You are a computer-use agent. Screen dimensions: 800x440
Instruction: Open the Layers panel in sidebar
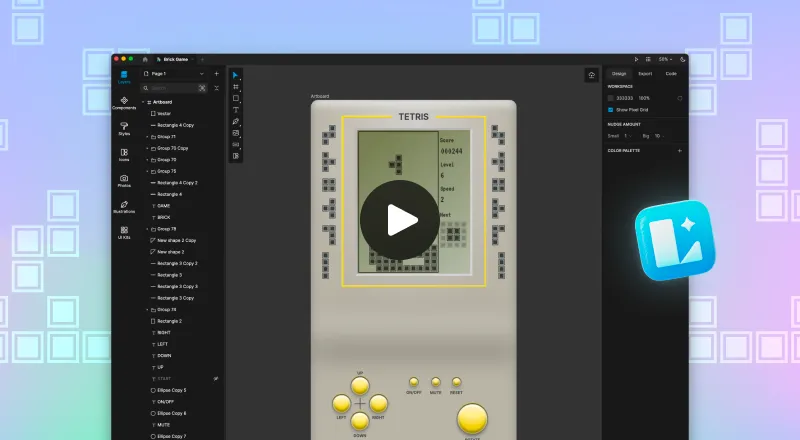coord(124,77)
